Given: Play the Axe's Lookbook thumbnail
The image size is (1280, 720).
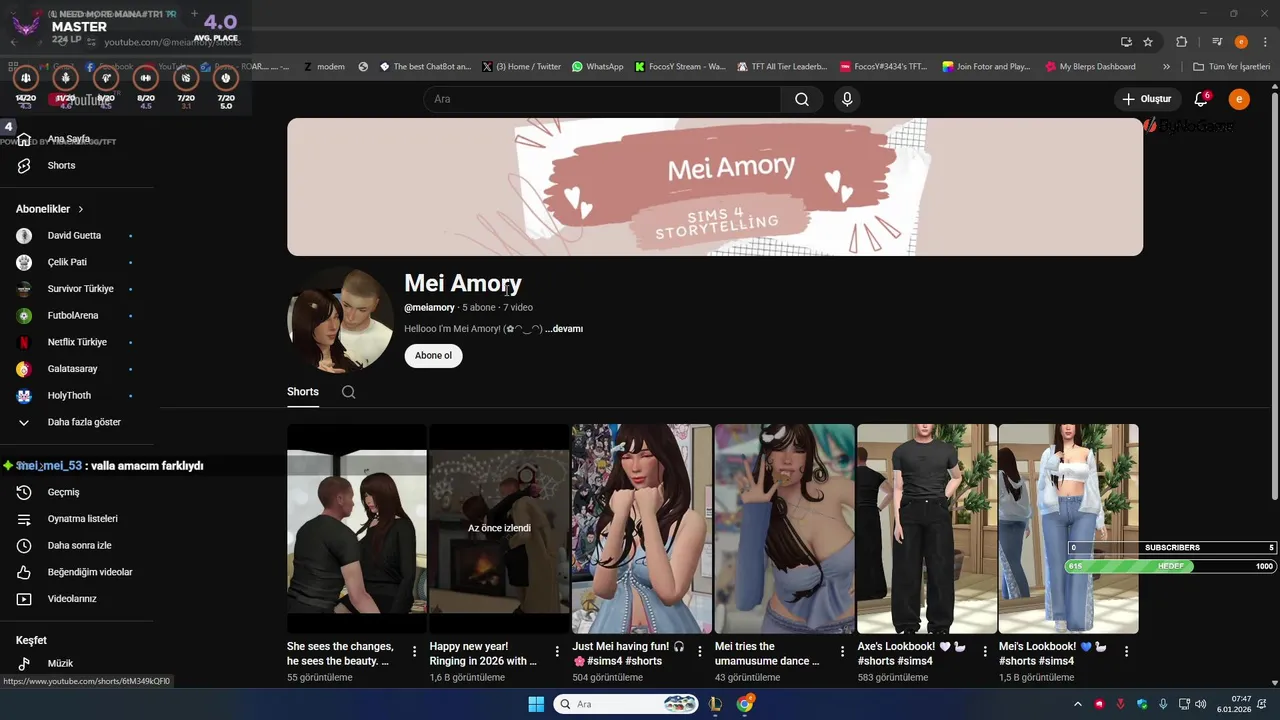Looking at the screenshot, I should point(927,529).
